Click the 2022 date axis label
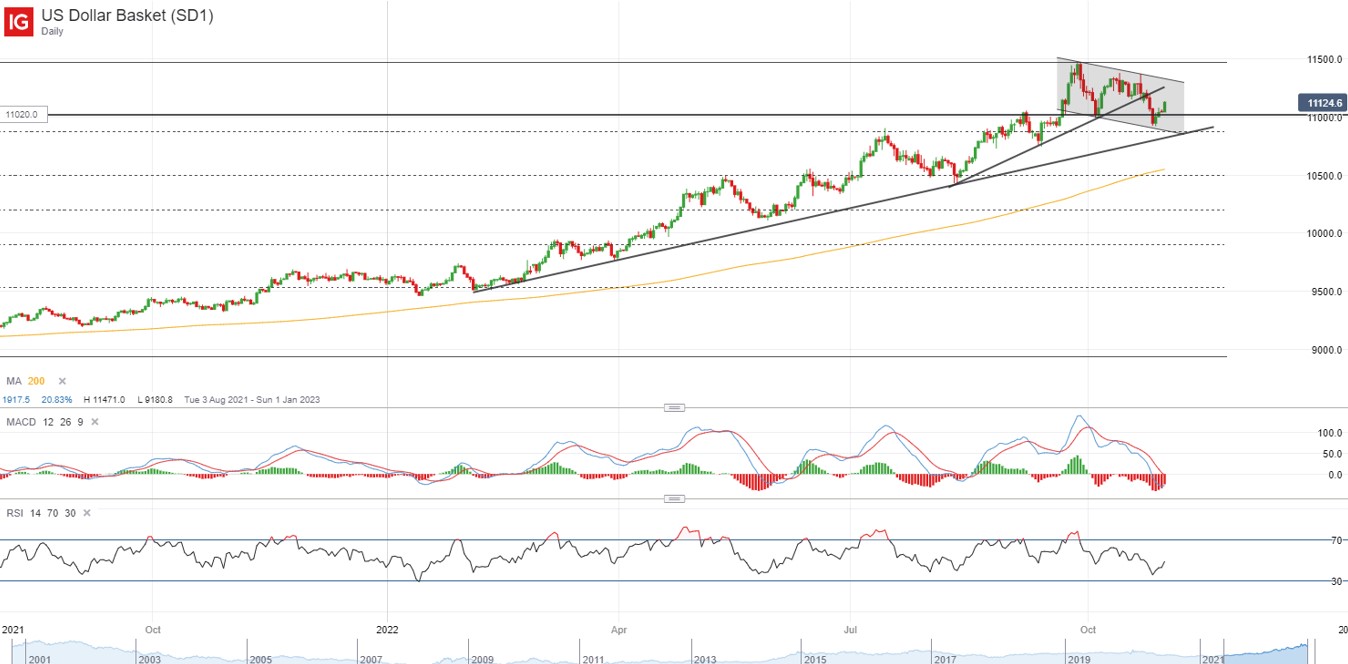The width and height of the screenshot is (1348, 664). click(x=387, y=630)
